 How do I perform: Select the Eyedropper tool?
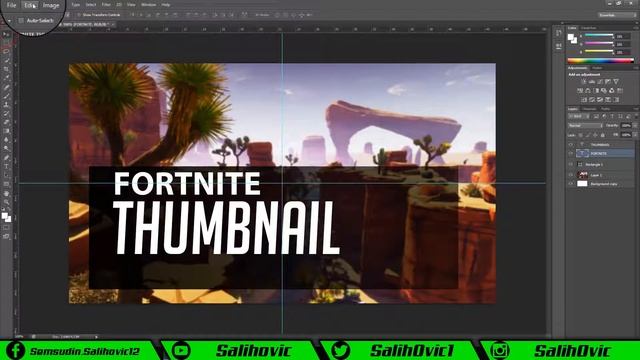[x=6, y=78]
